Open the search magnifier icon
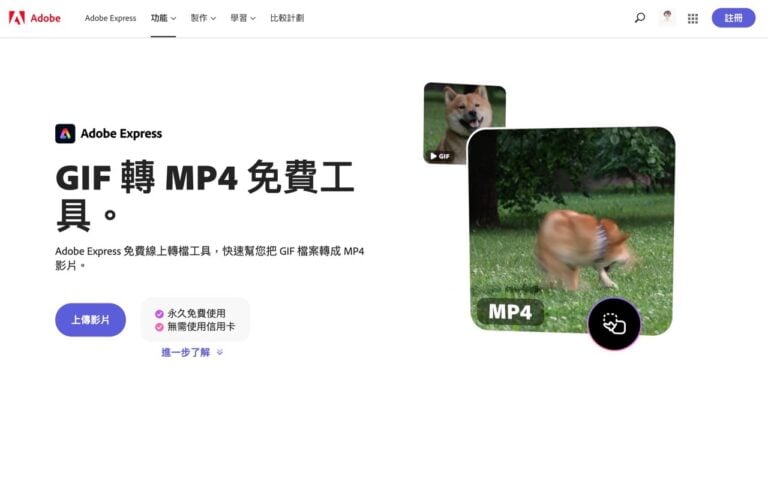Image resolution: width=768 pixels, height=481 pixels. [640, 18]
